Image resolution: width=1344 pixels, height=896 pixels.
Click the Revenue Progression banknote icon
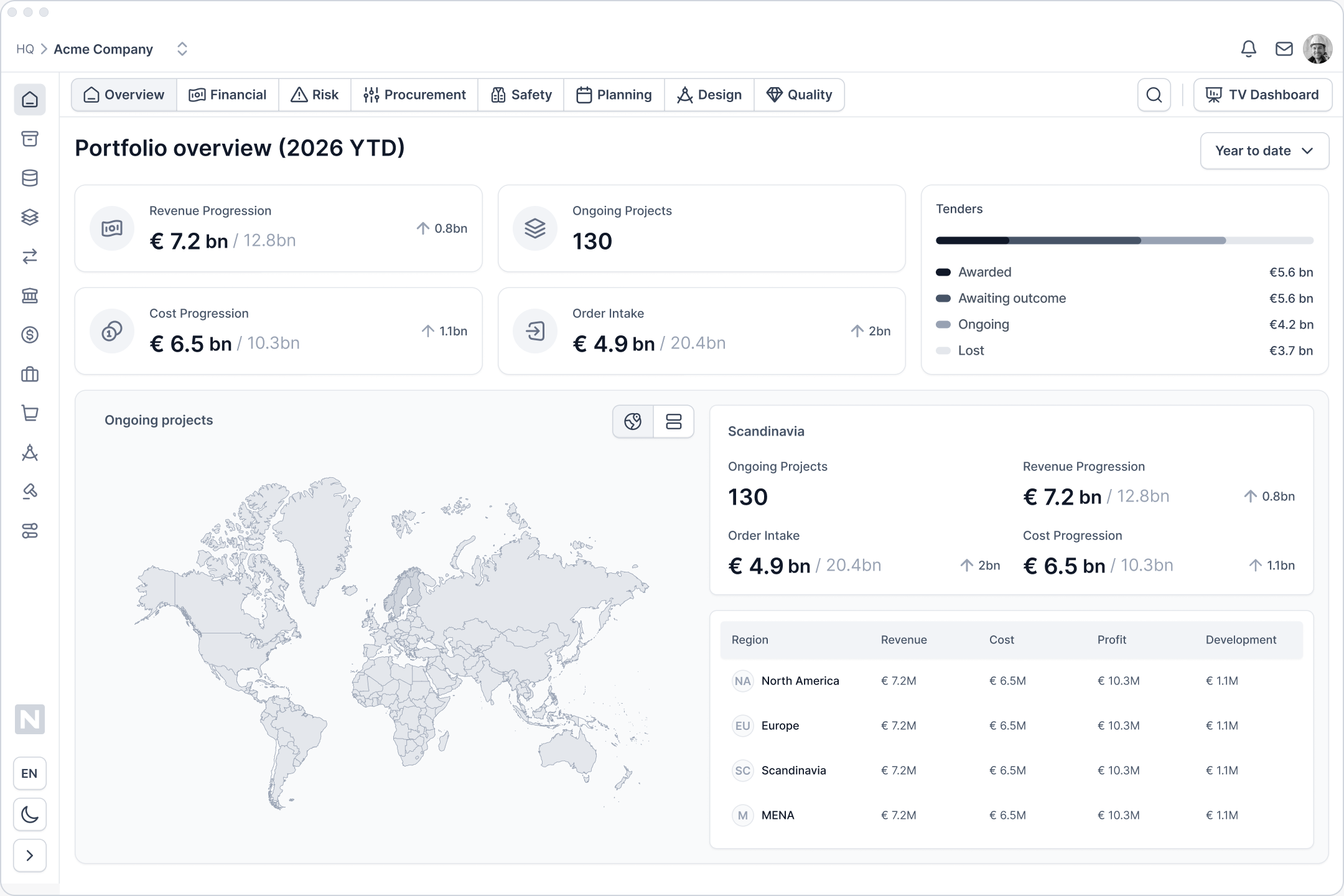(x=112, y=228)
